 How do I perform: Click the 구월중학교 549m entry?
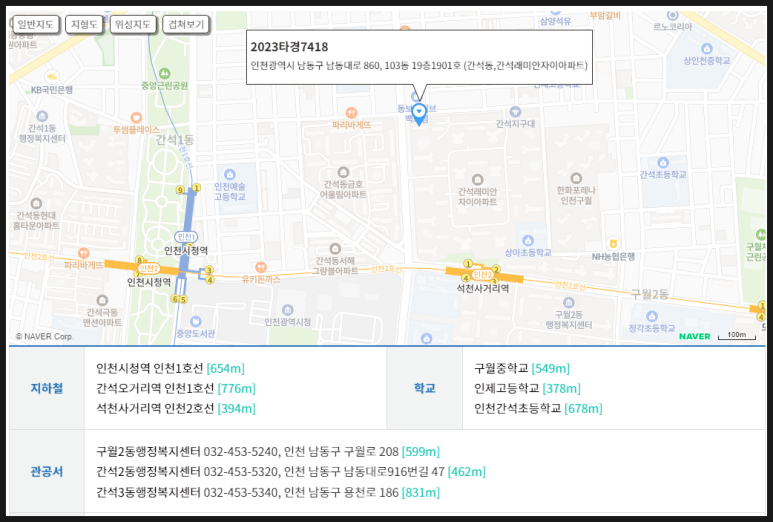pos(522,368)
